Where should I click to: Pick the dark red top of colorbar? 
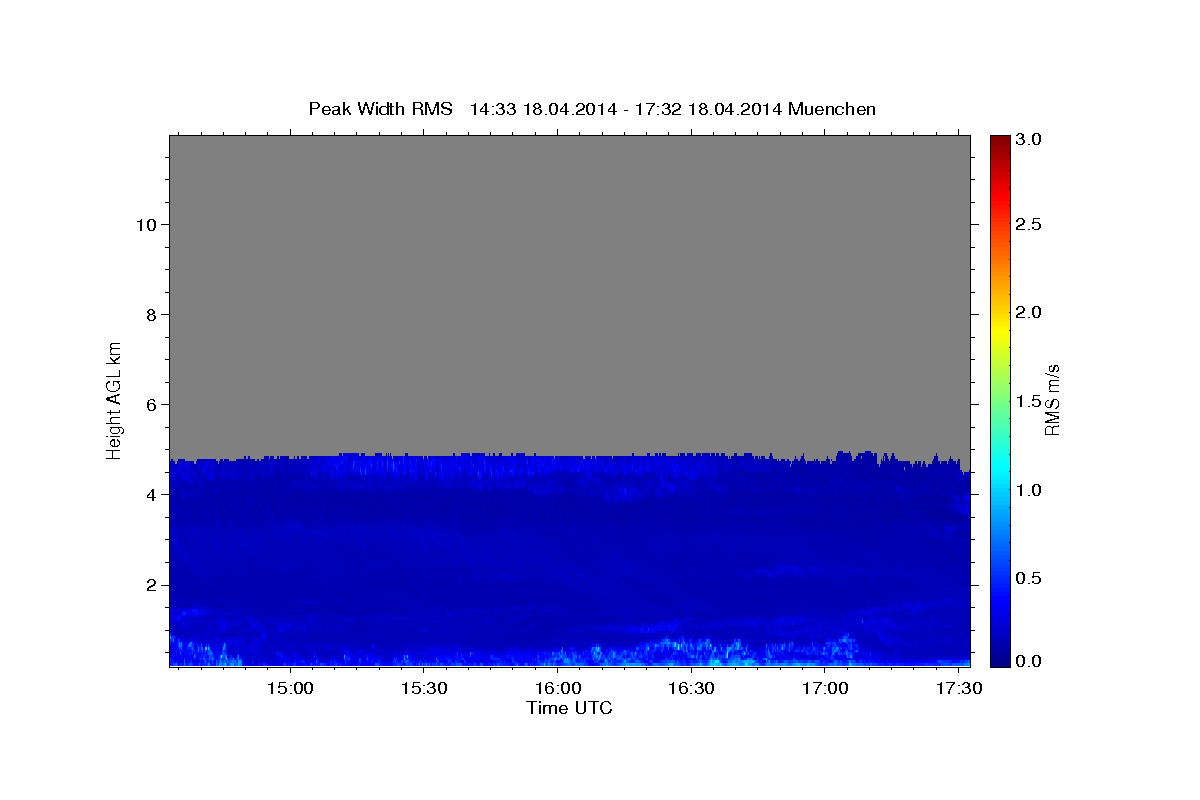(1000, 142)
